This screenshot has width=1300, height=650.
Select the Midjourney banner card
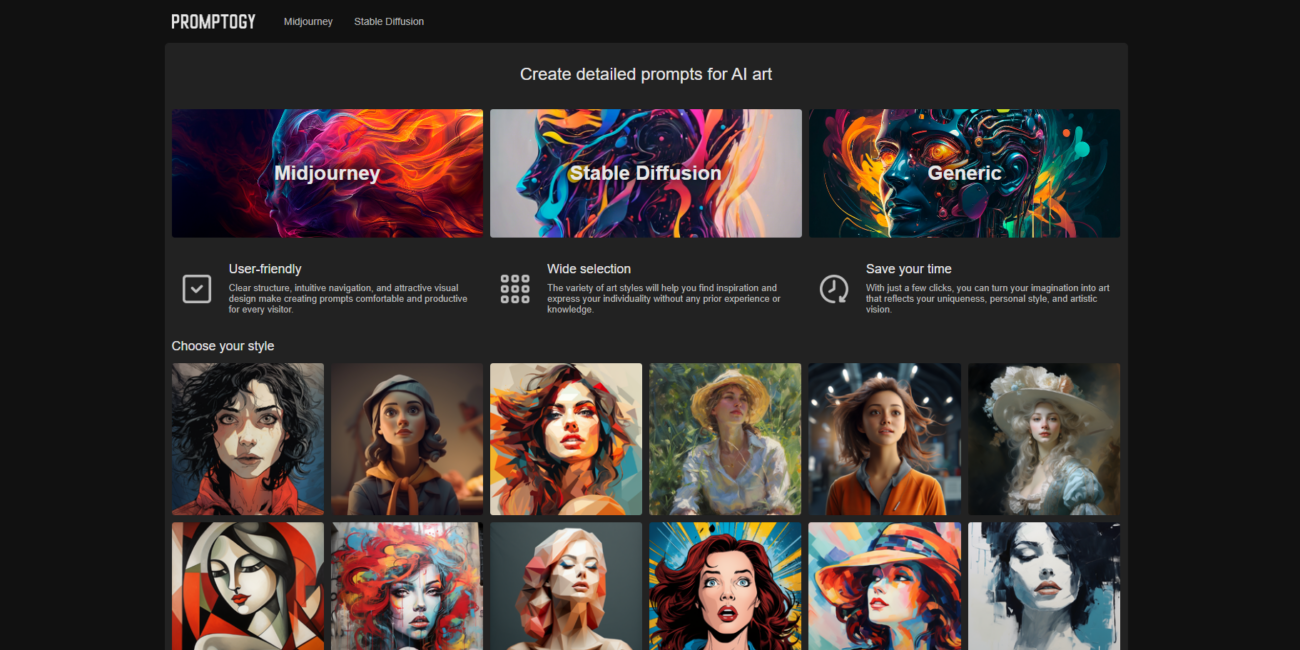[x=327, y=173]
